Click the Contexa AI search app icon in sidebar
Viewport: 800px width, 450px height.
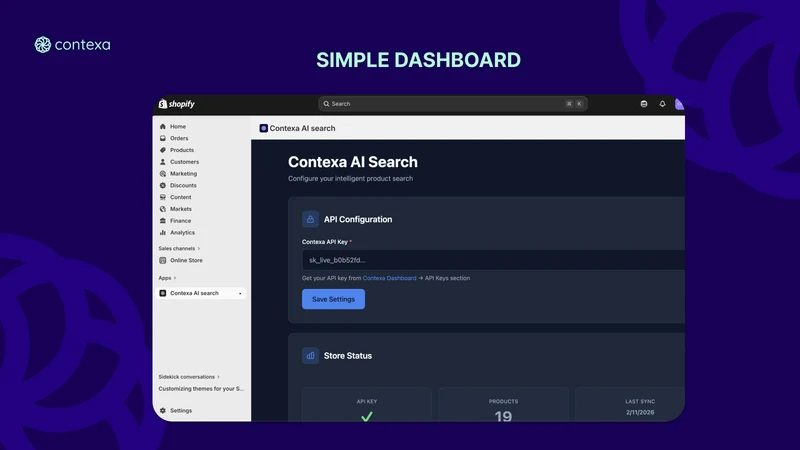163,293
